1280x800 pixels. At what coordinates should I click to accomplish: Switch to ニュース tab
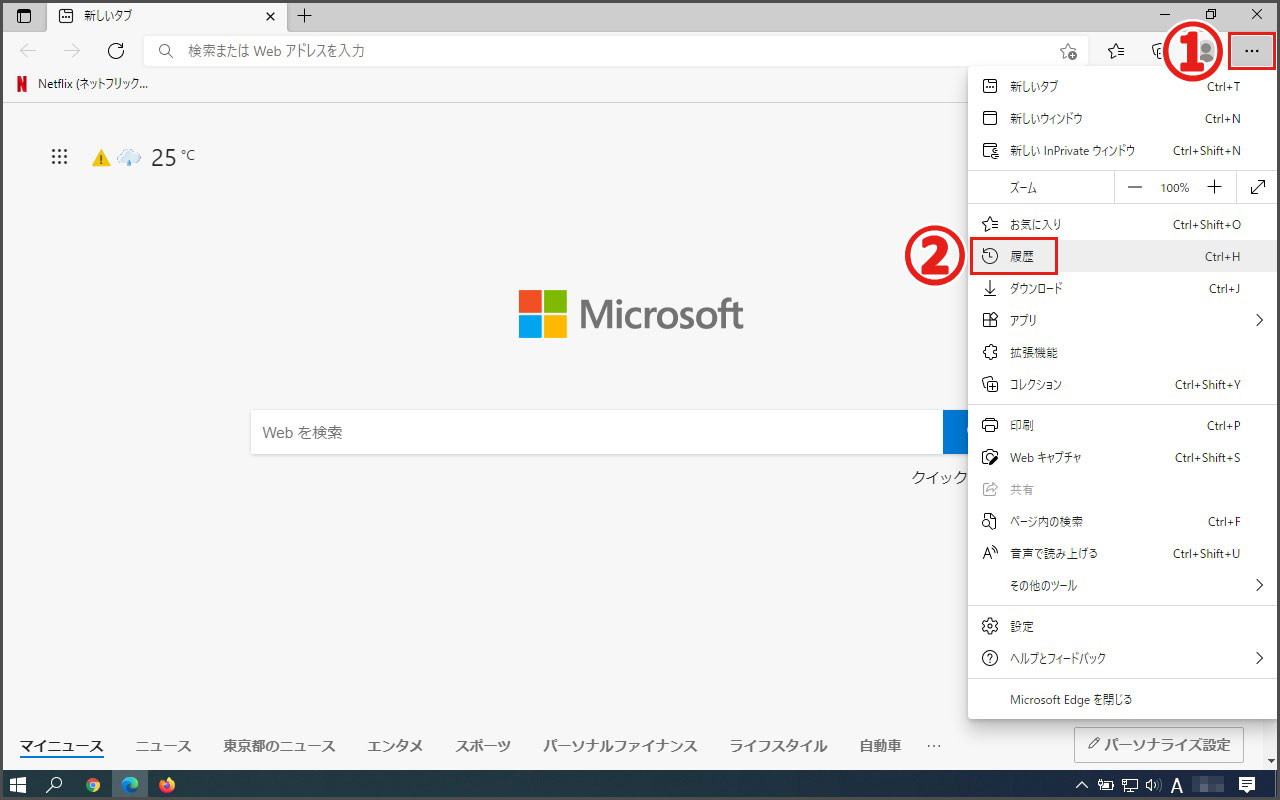pos(163,746)
